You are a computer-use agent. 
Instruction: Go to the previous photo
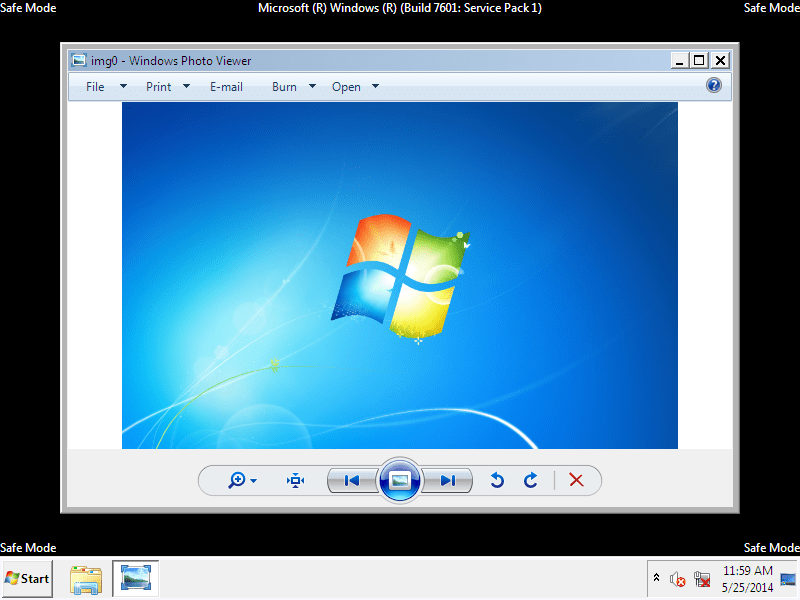coord(352,480)
